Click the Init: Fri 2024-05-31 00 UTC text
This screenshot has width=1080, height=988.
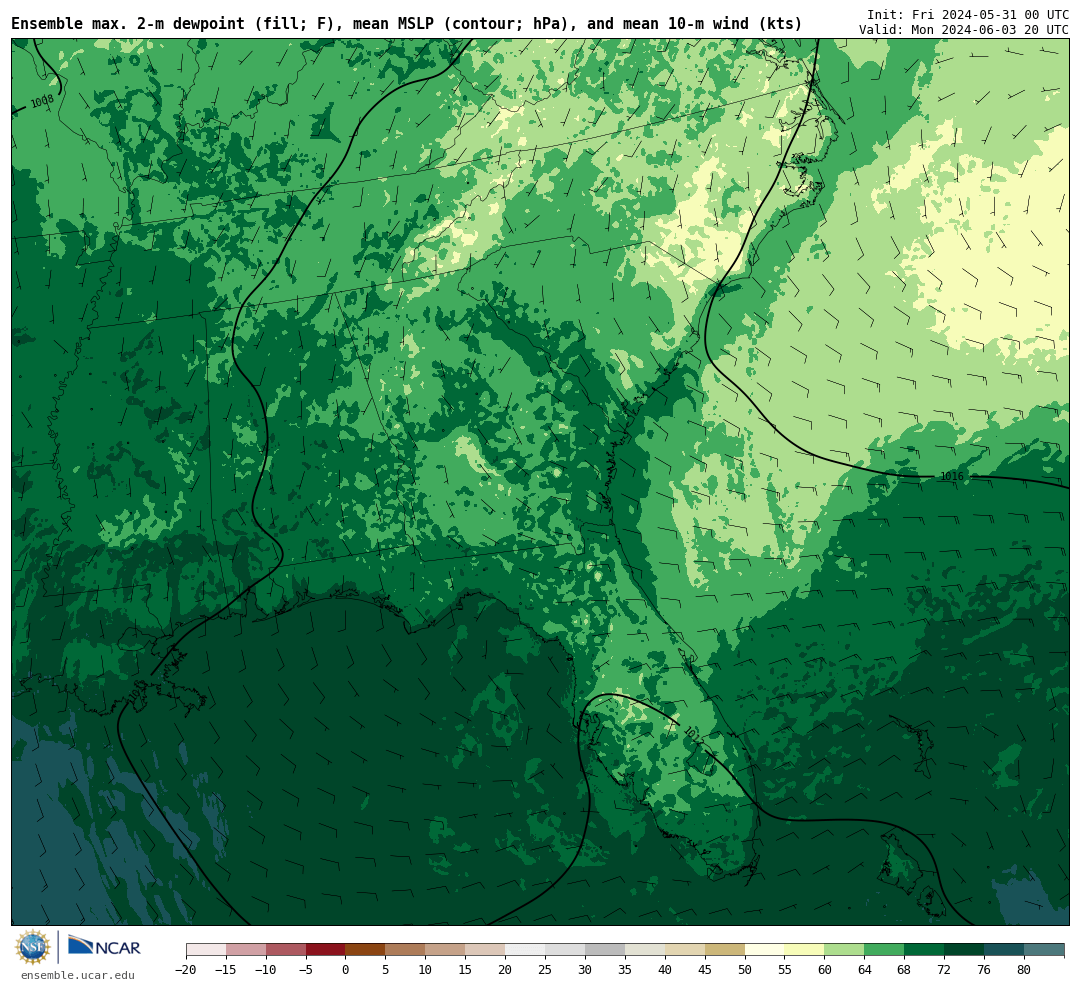click(x=968, y=14)
